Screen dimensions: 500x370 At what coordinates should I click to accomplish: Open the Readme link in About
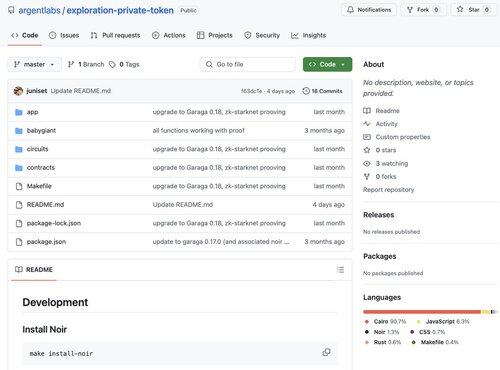[381, 111]
